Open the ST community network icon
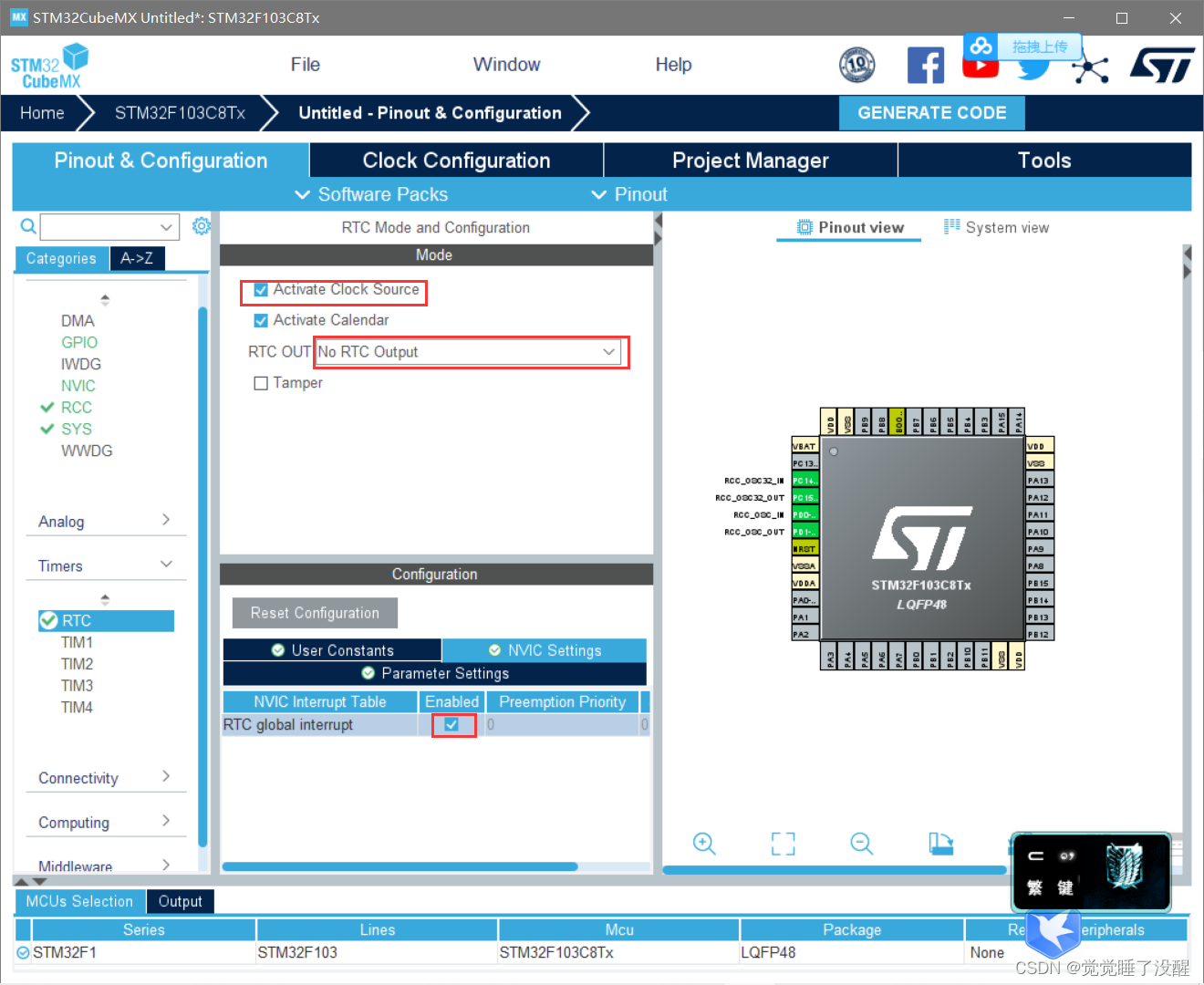 (1090, 69)
